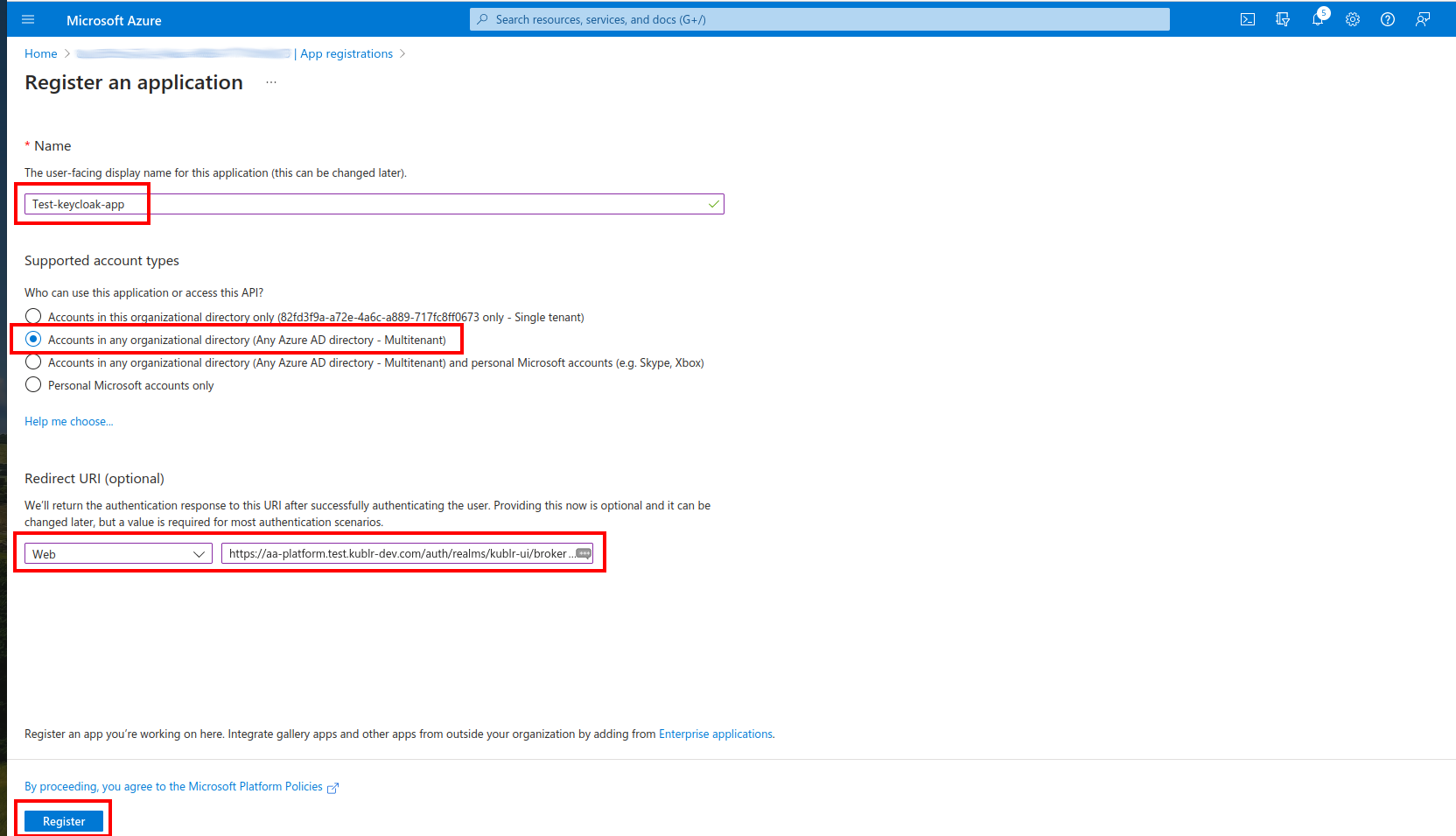Open portal Settings gear
The image size is (1456, 836).
pos(1353,19)
